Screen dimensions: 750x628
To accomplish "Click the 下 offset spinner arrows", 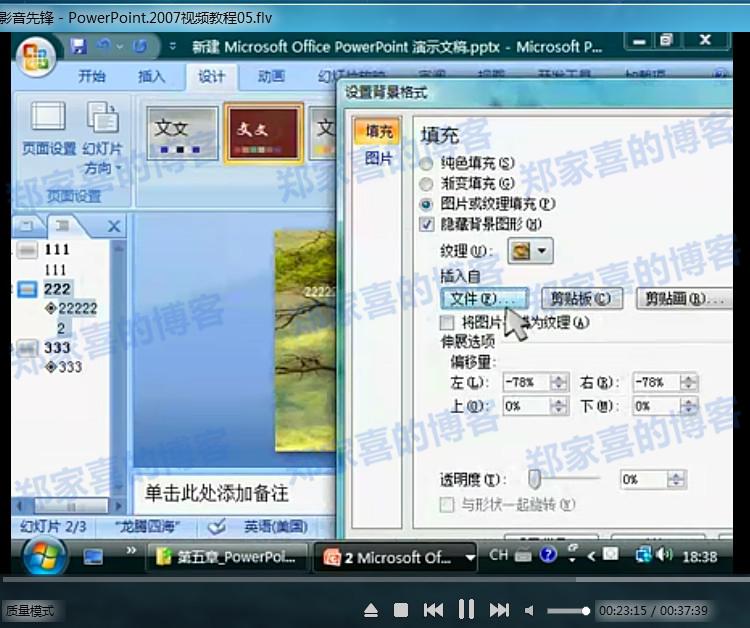I will (688, 406).
